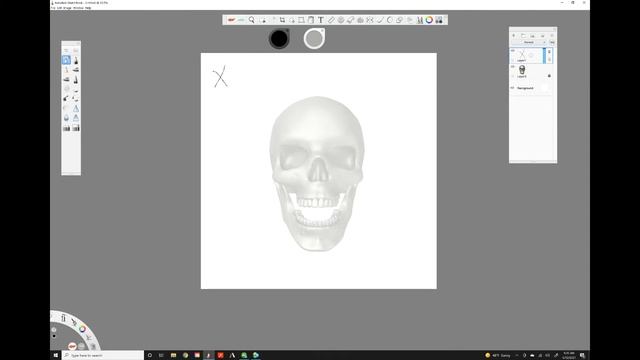Image resolution: width=640 pixels, height=360 pixels.
Task: Open the Help menu
Action: (88, 8)
